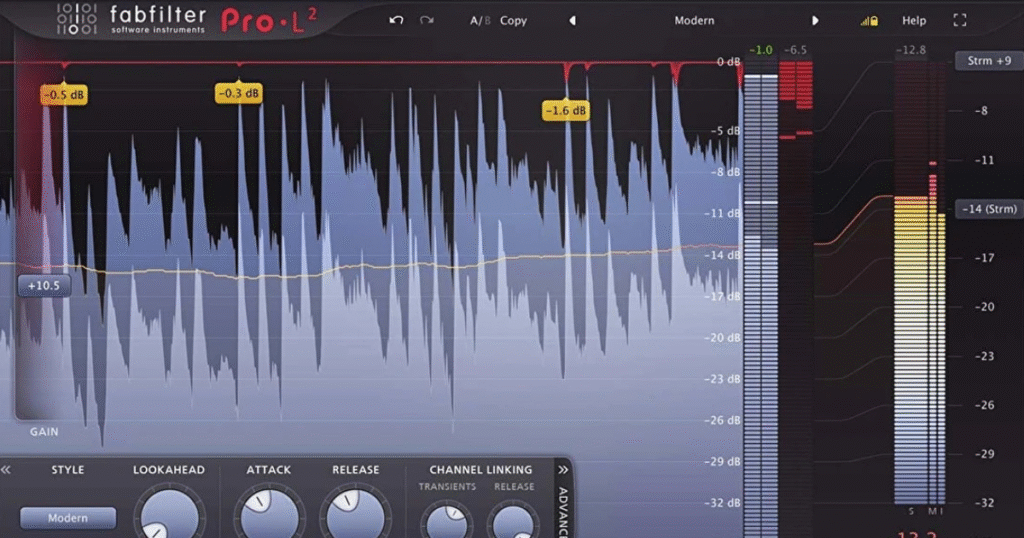Open the Modern preset menu
This screenshot has width=1024, height=538.
click(694, 21)
